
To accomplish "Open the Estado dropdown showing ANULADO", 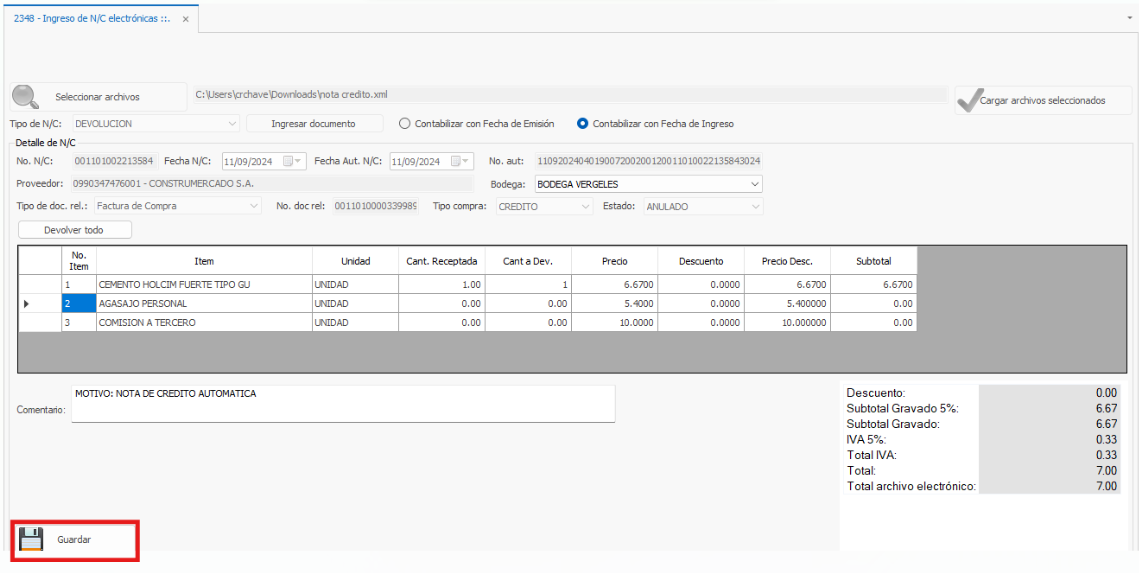I will click(754, 206).
